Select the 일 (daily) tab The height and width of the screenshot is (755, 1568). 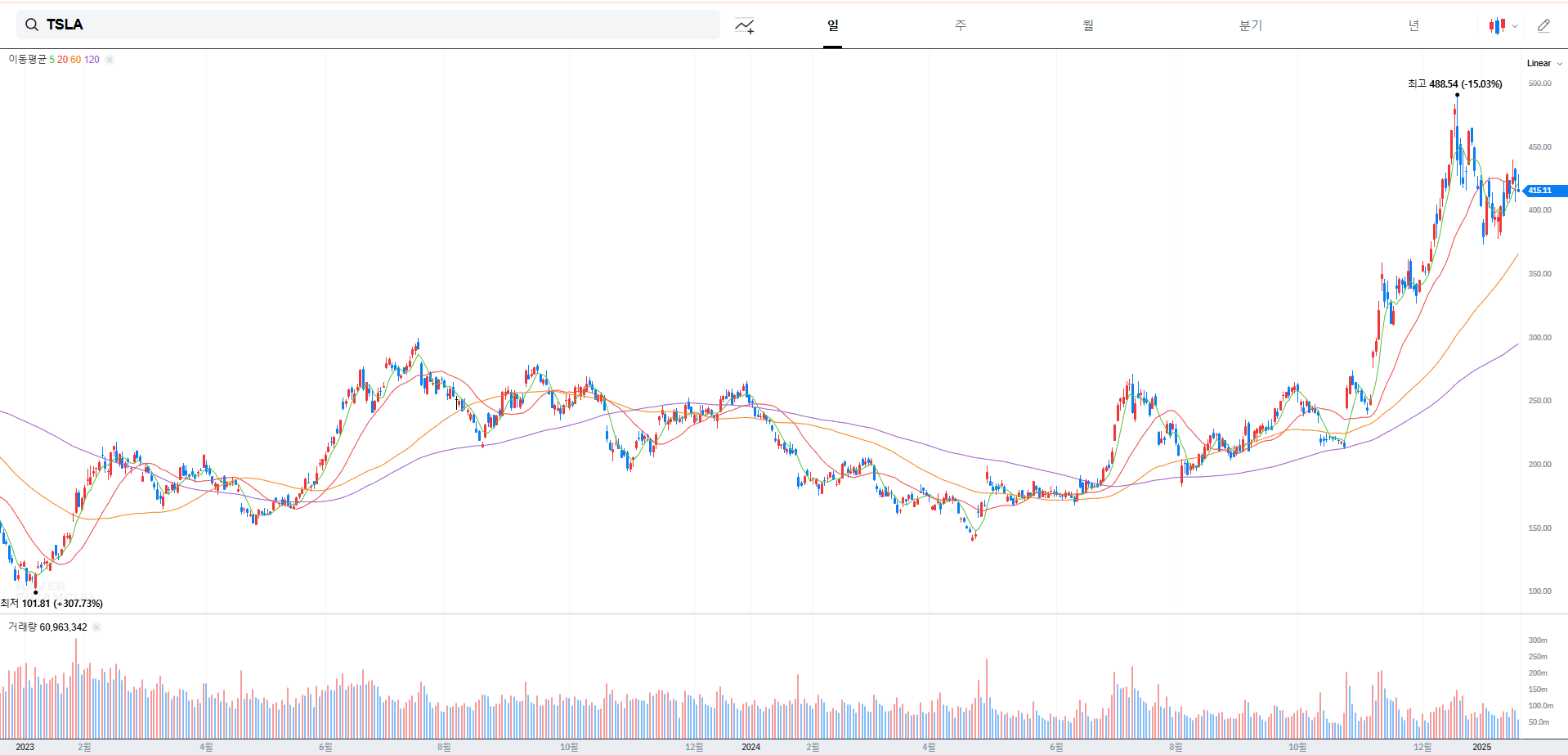[832, 25]
